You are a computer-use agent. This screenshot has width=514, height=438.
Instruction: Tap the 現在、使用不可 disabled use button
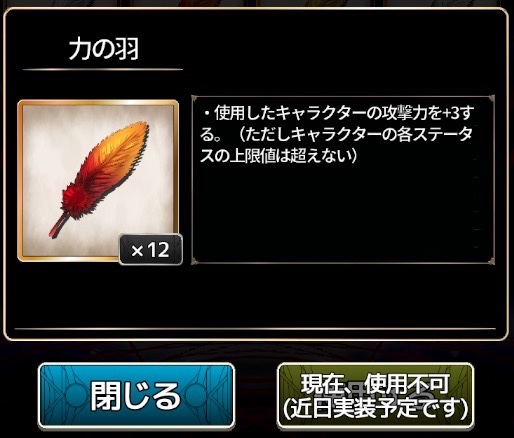coord(375,396)
